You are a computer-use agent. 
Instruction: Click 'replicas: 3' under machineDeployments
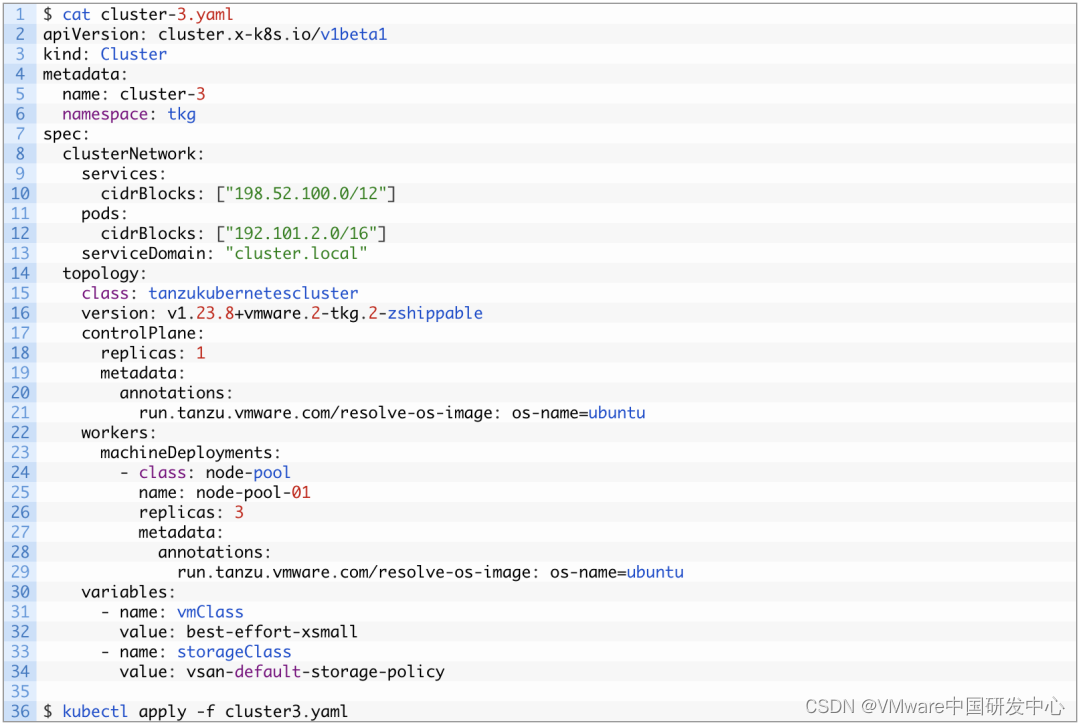tap(191, 512)
